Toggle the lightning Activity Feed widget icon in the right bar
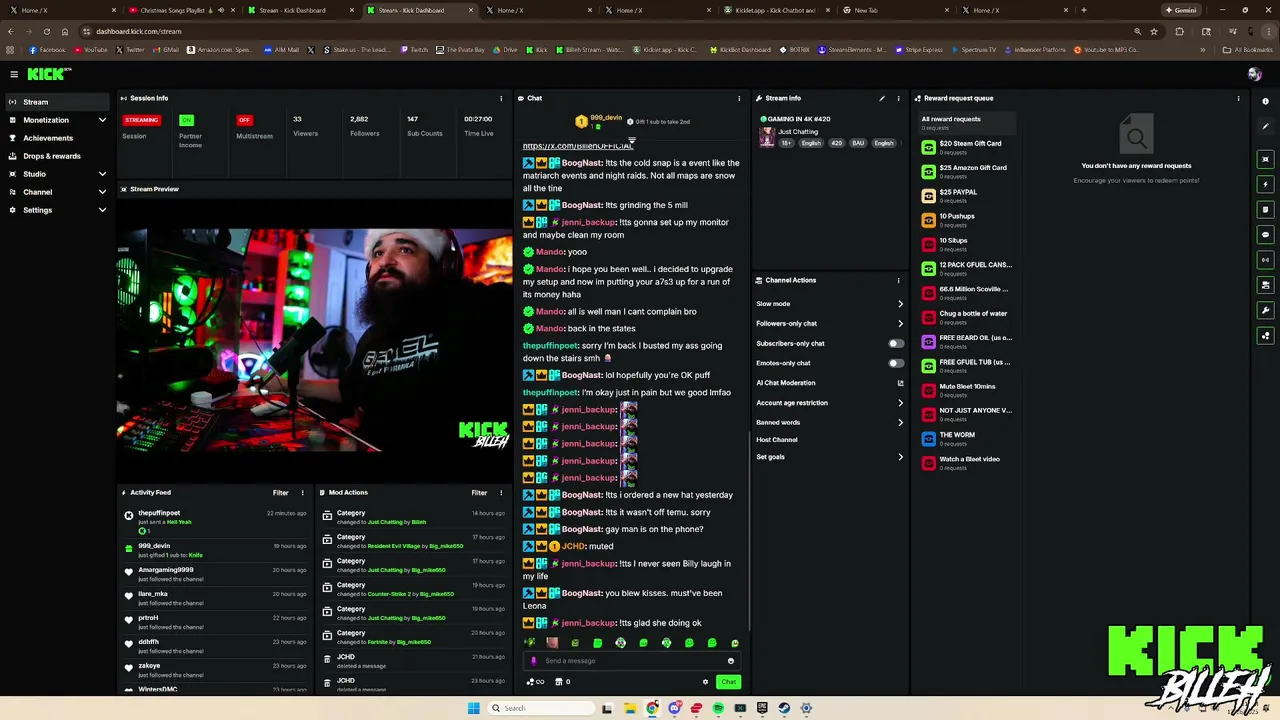1280x720 pixels. click(x=1265, y=184)
